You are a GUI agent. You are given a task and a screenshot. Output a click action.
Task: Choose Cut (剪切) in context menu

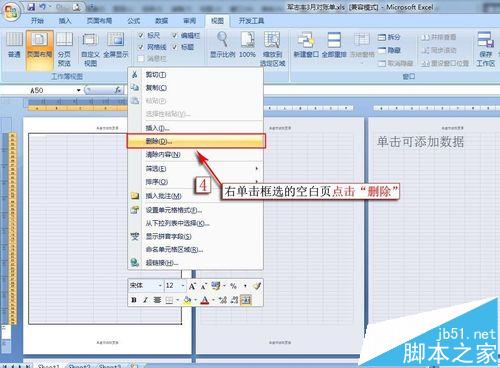(196, 75)
